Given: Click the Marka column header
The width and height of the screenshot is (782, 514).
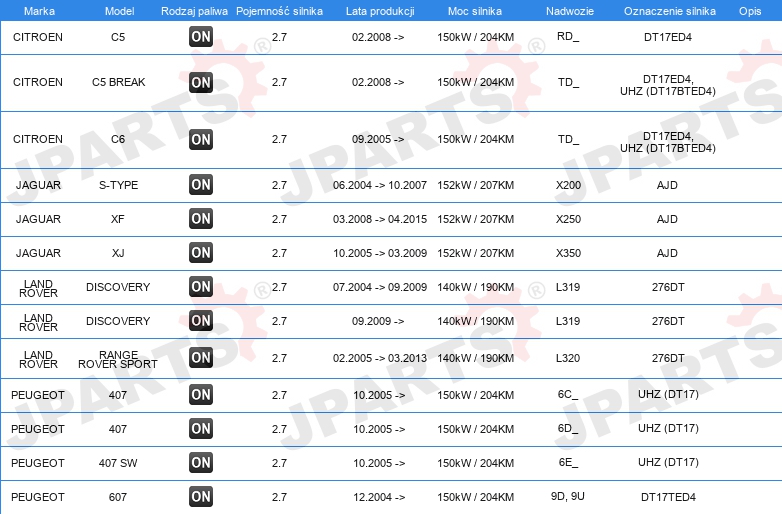Looking at the screenshot, I should tap(39, 11).
